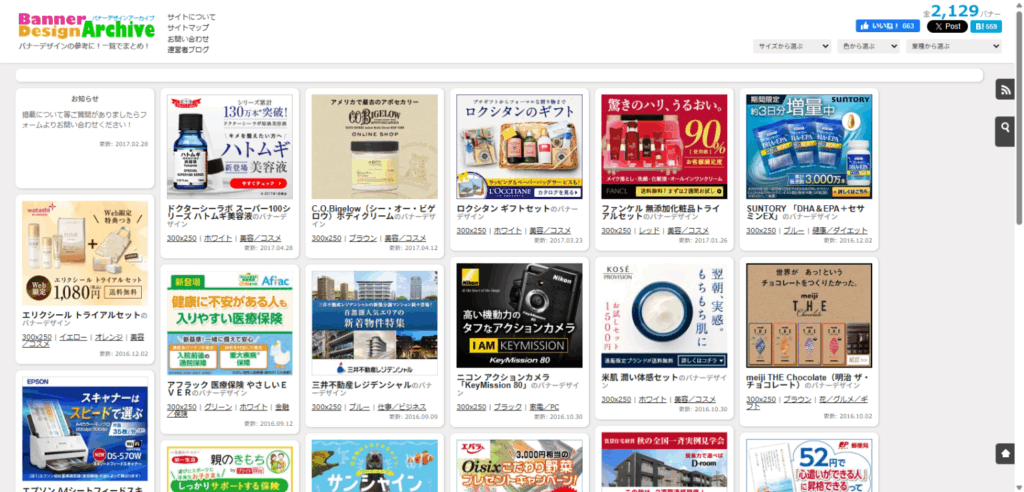
Task: Share via the X Post button
Action: tap(947, 26)
